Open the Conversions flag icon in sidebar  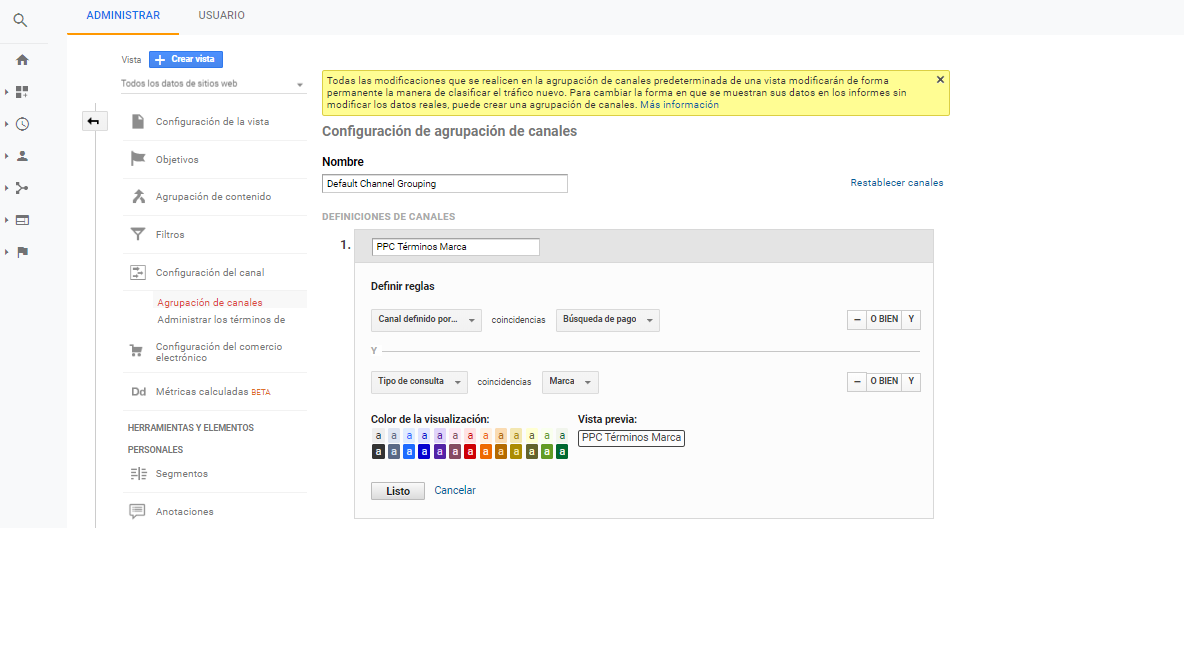(x=22, y=252)
